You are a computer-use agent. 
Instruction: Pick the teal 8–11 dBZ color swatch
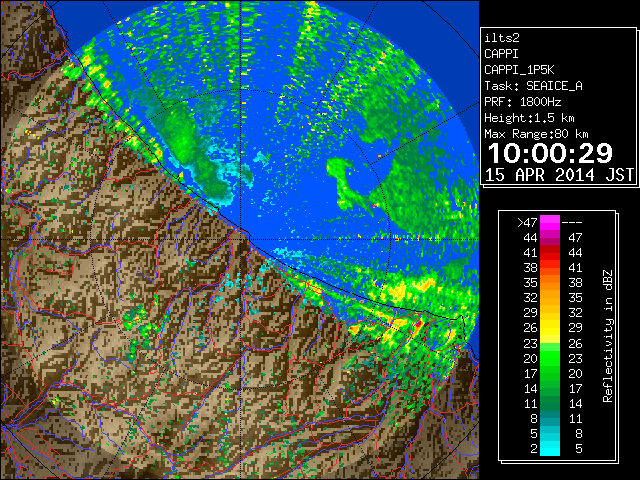tap(550, 418)
